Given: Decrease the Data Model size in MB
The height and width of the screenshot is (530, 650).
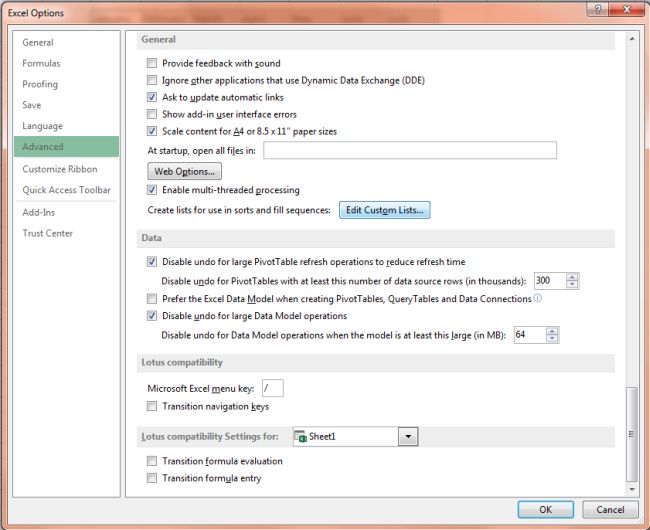Looking at the screenshot, I should [x=552, y=338].
